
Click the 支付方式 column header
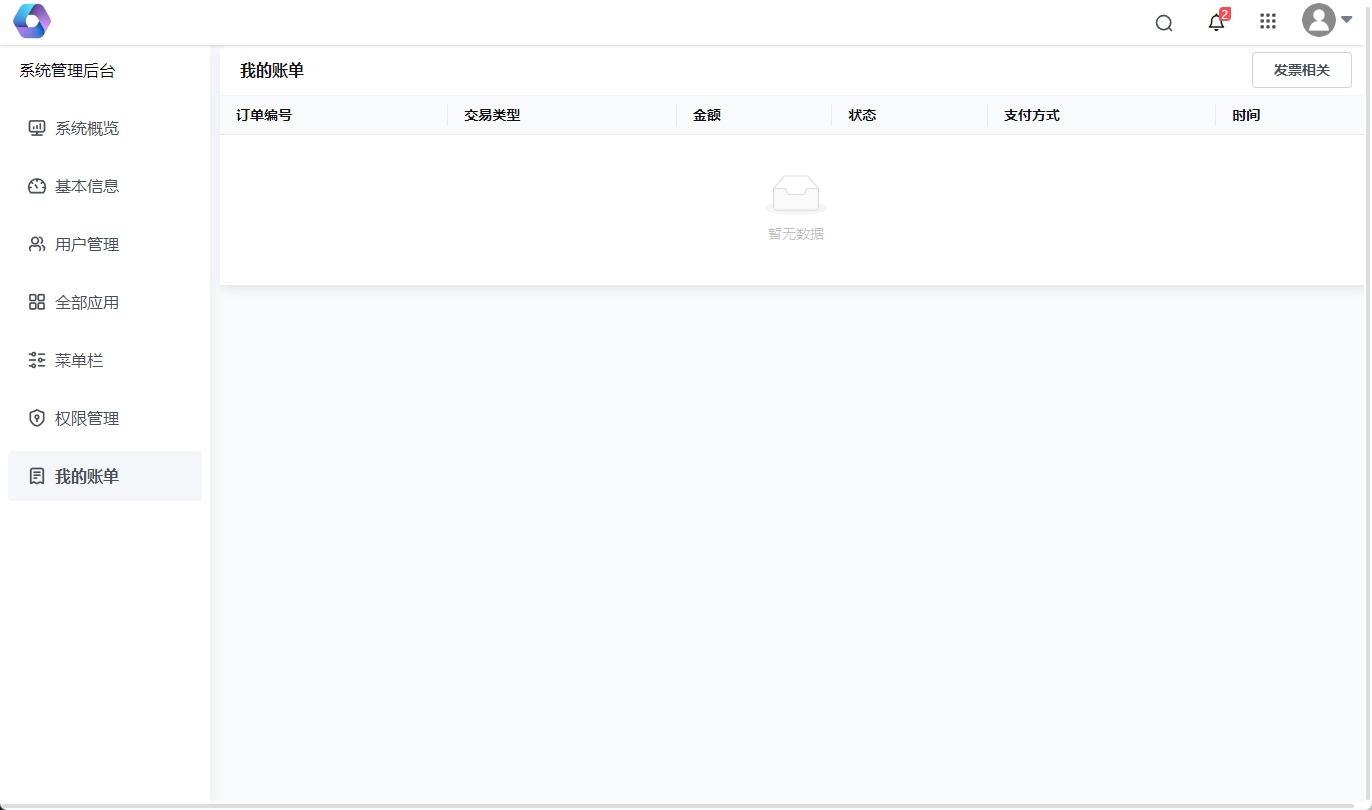(1032, 115)
